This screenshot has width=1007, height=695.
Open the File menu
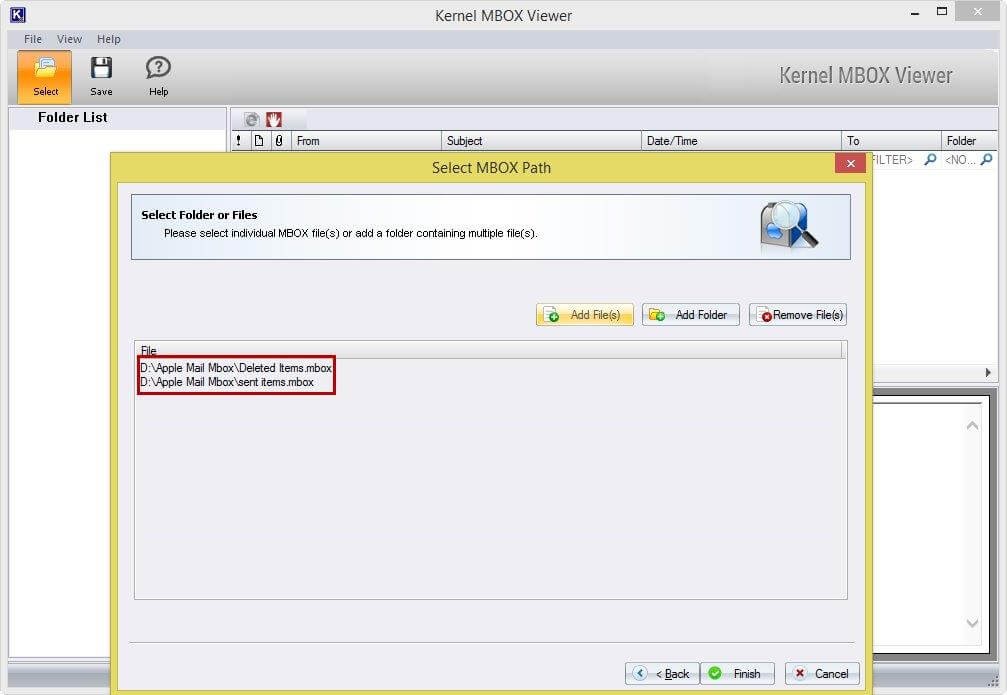(x=33, y=39)
